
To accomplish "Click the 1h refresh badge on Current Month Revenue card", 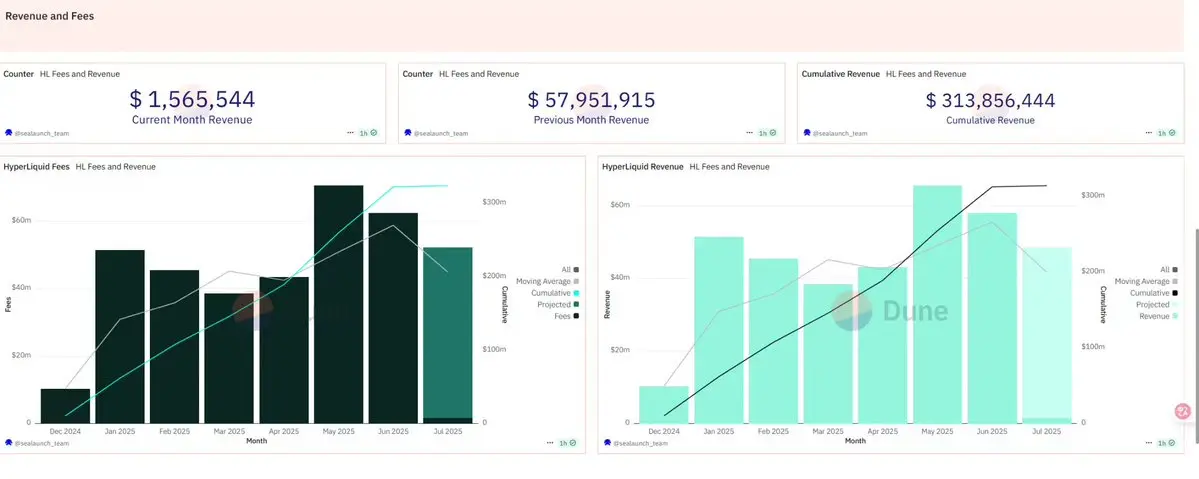I will pos(369,133).
